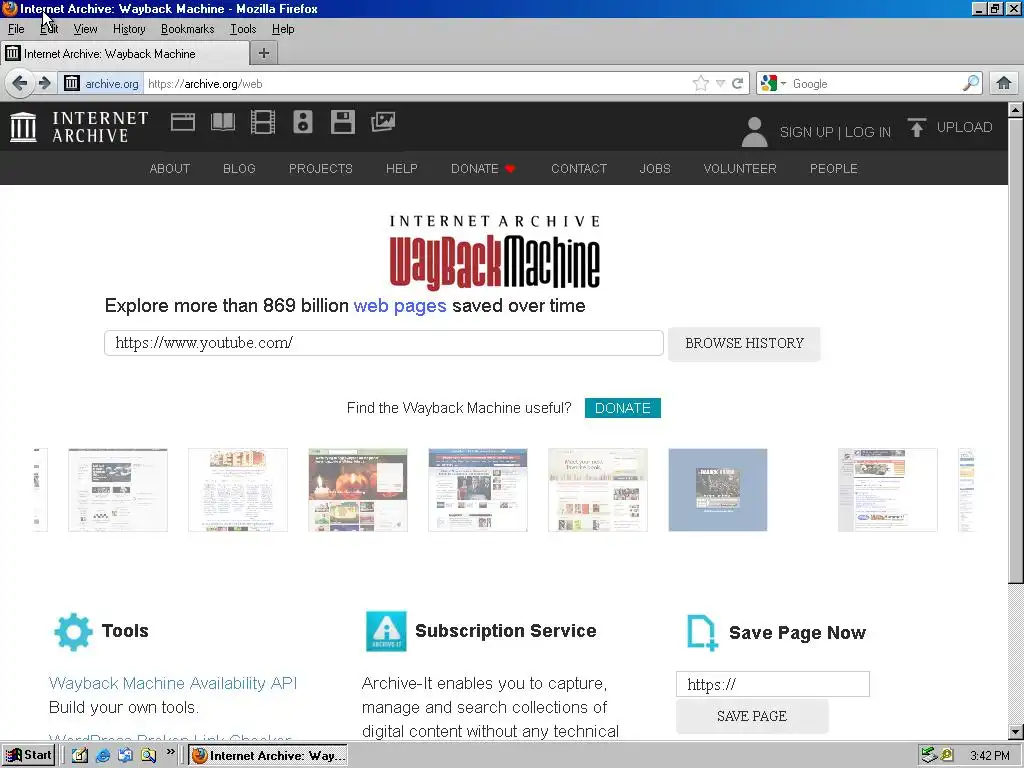Open the search engine selector dropdown
Viewport: 1024px width, 768px height.
click(773, 84)
